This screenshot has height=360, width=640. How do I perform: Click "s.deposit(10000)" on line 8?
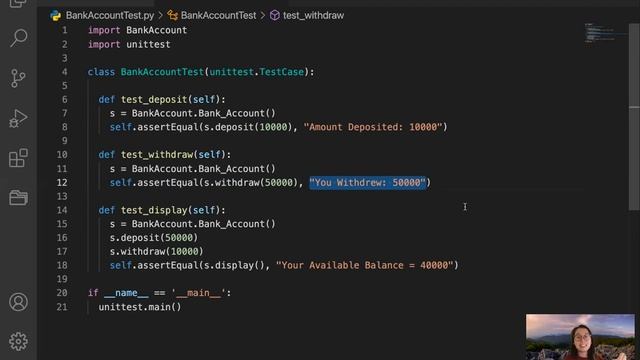pyautogui.click(x=248, y=127)
